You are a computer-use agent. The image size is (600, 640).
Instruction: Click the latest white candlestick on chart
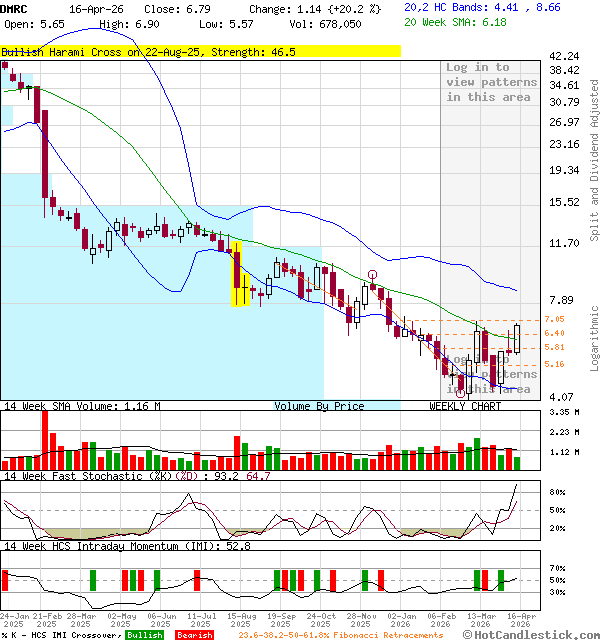pyautogui.click(x=517, y=338)
